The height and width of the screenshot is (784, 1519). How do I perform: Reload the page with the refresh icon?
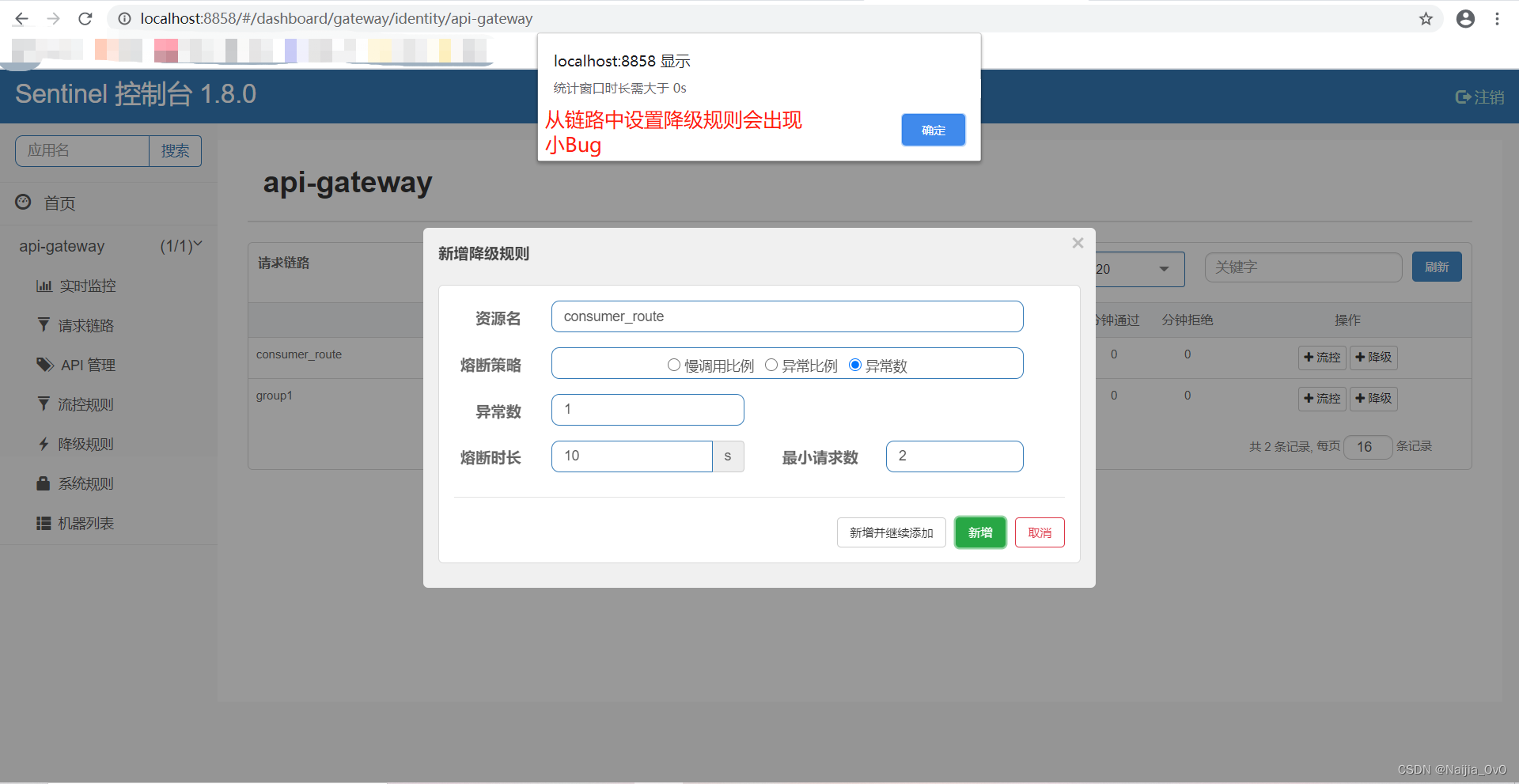(85, 18)
